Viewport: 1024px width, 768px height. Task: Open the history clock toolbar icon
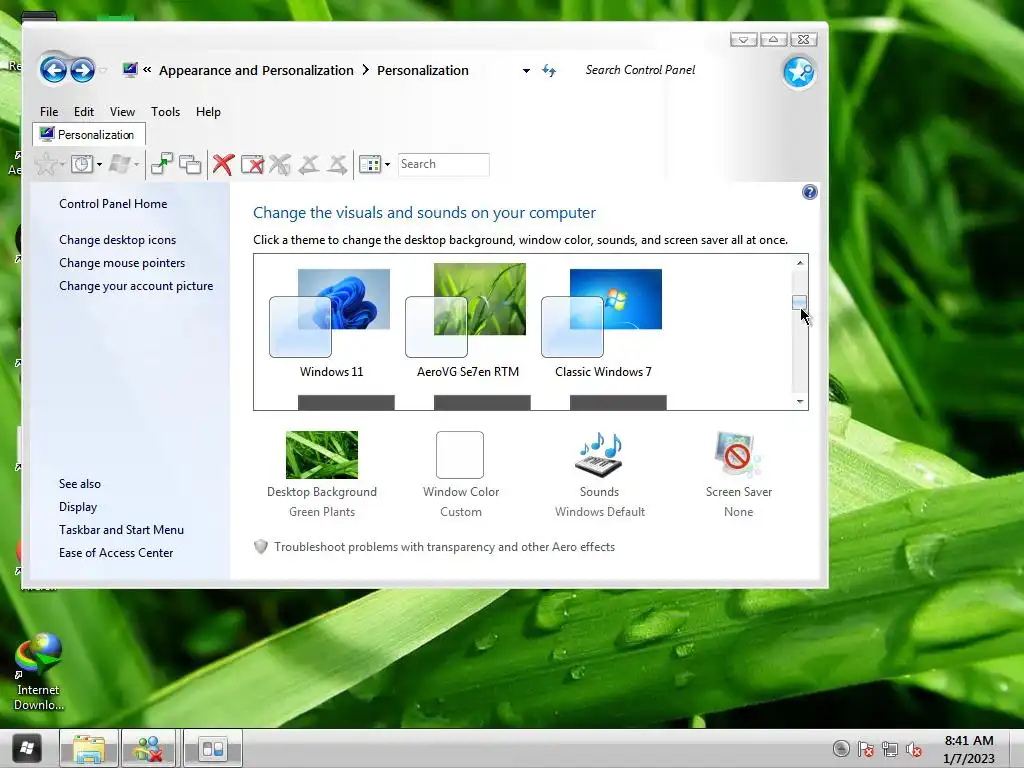pyautogui.click(x=82, y=164)
